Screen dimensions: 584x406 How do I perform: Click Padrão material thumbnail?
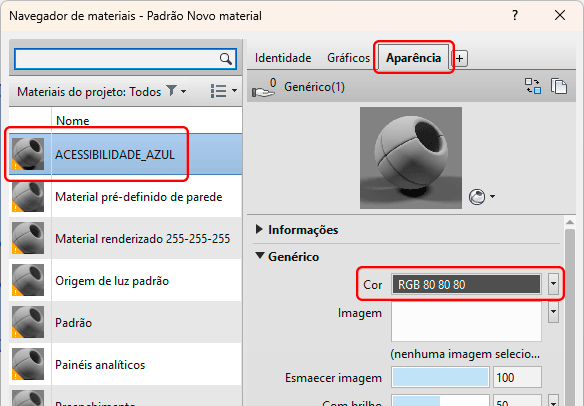tap(28, 322)
